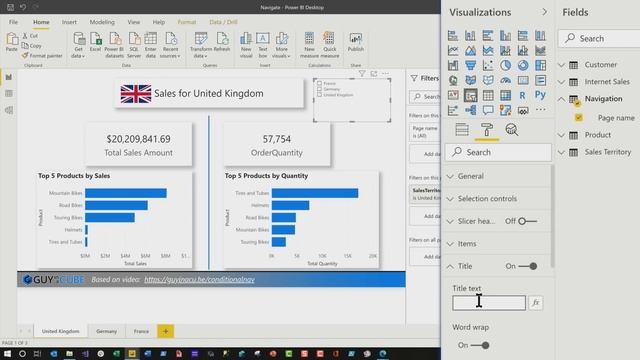Open the guyinacu.be/conditionalnav link
The height and width of the screenshot is (360, 640).
coord(200,280)
